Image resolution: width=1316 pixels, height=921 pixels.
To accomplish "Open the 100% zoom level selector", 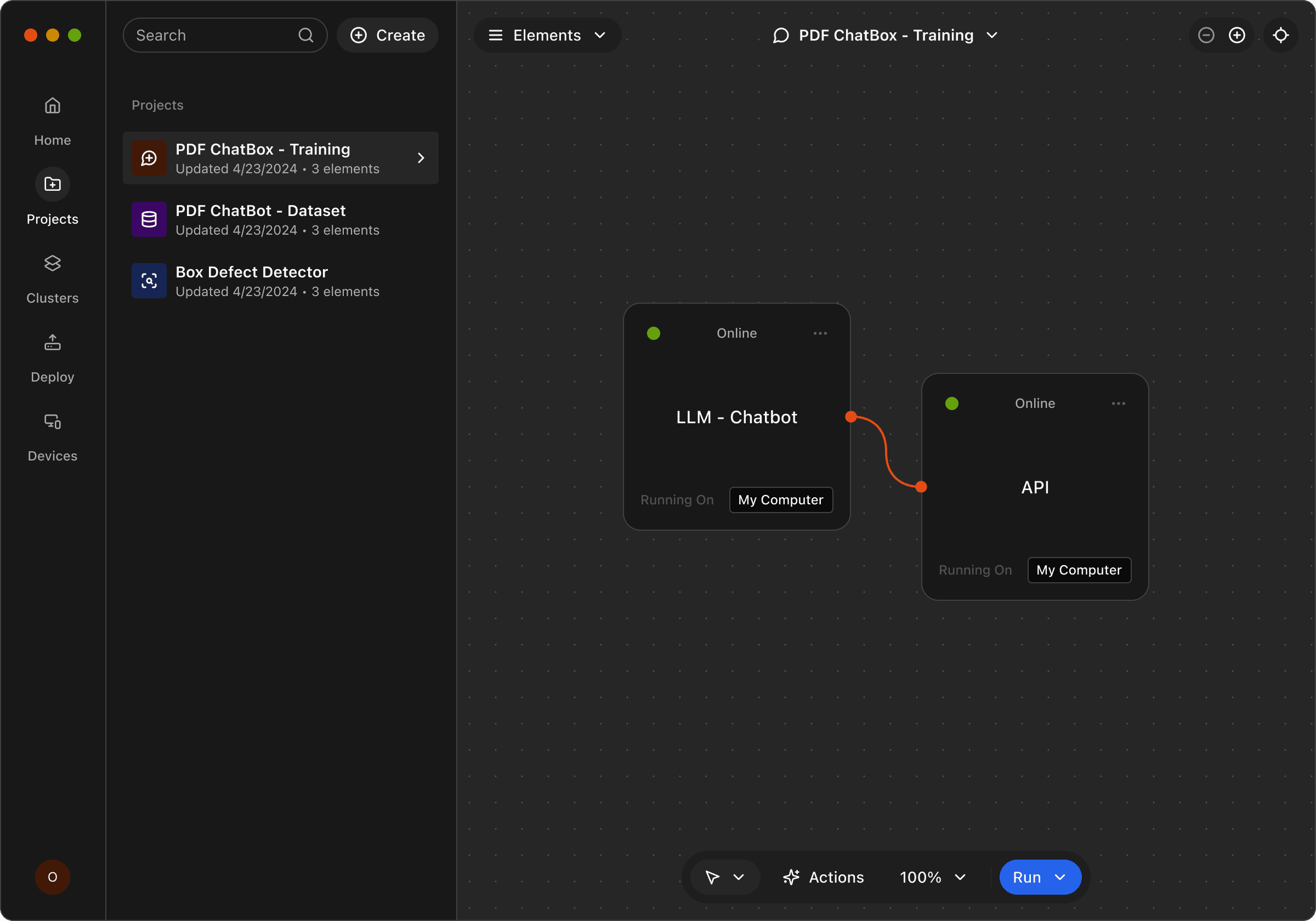I will coord(932,877).
